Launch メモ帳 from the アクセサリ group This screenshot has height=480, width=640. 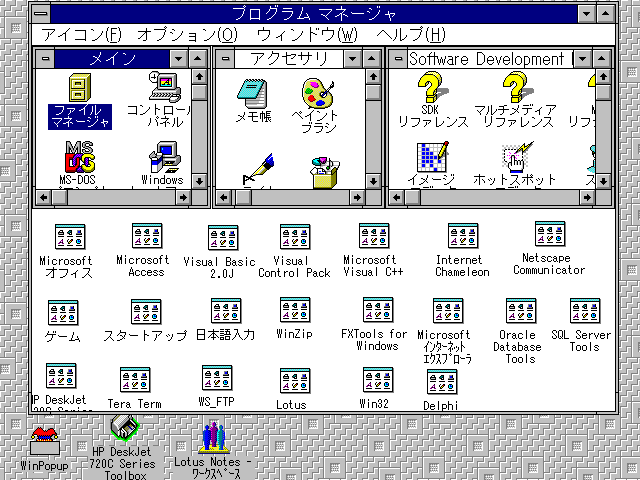pos(253,94)
